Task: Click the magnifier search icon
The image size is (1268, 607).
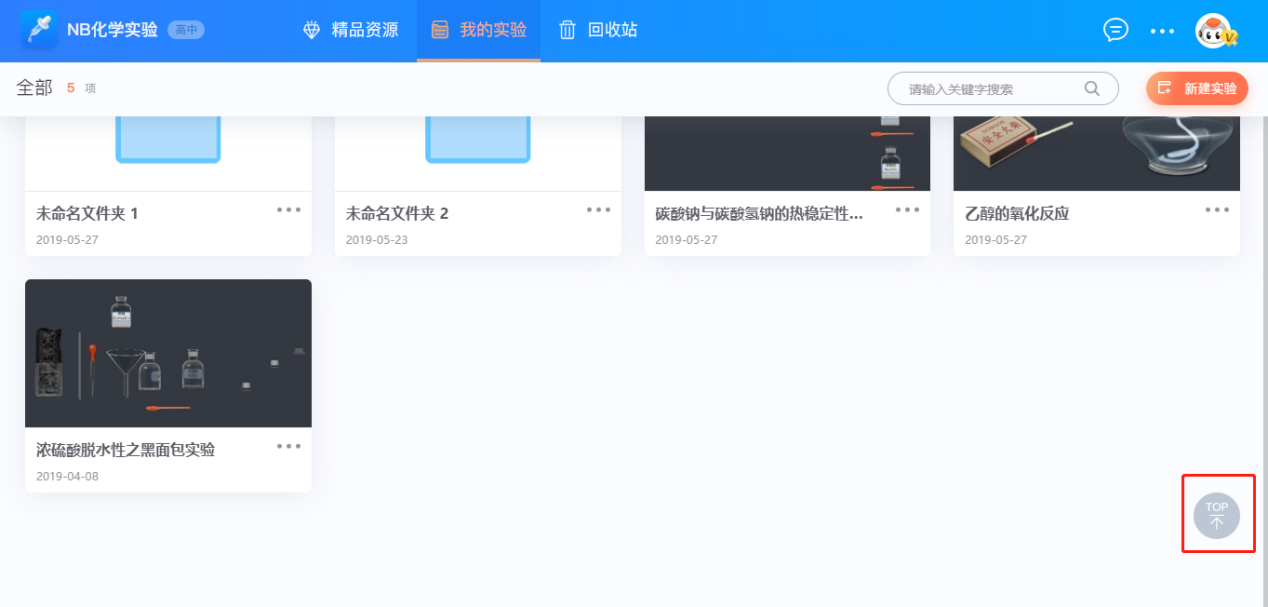Action: coord(1092,88)
